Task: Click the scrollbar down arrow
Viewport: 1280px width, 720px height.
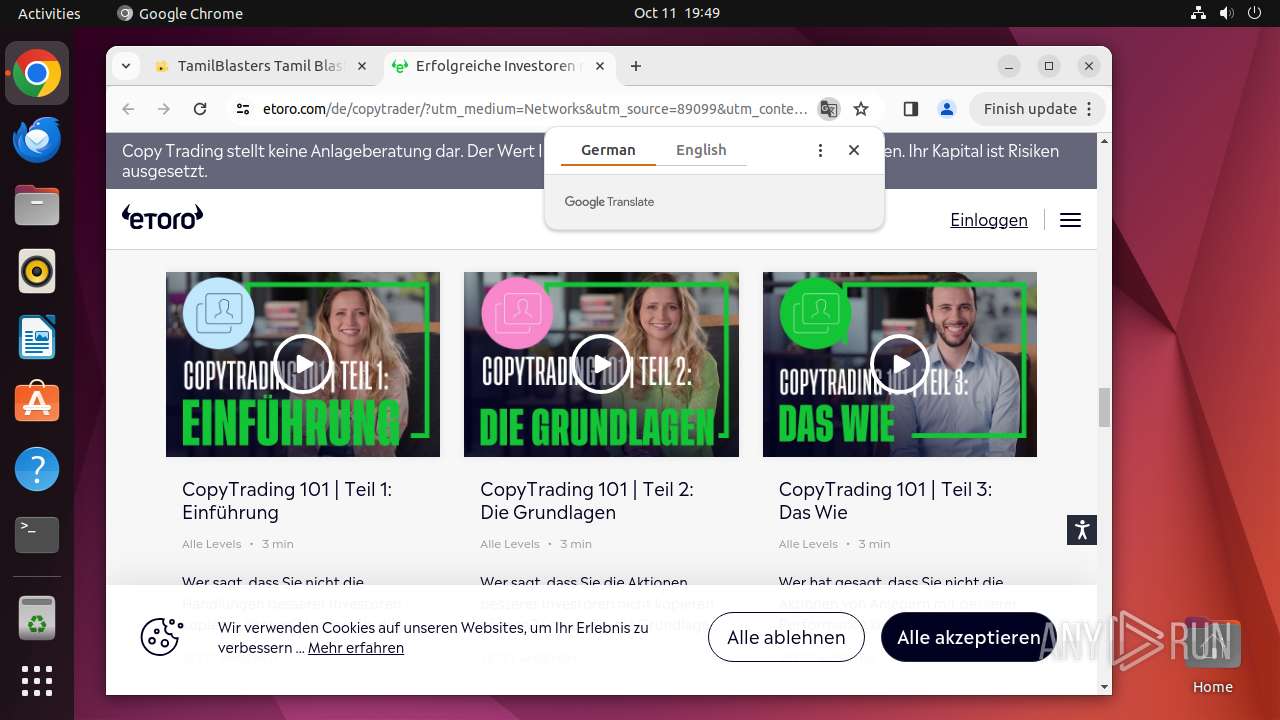Action: (1104, 687)
